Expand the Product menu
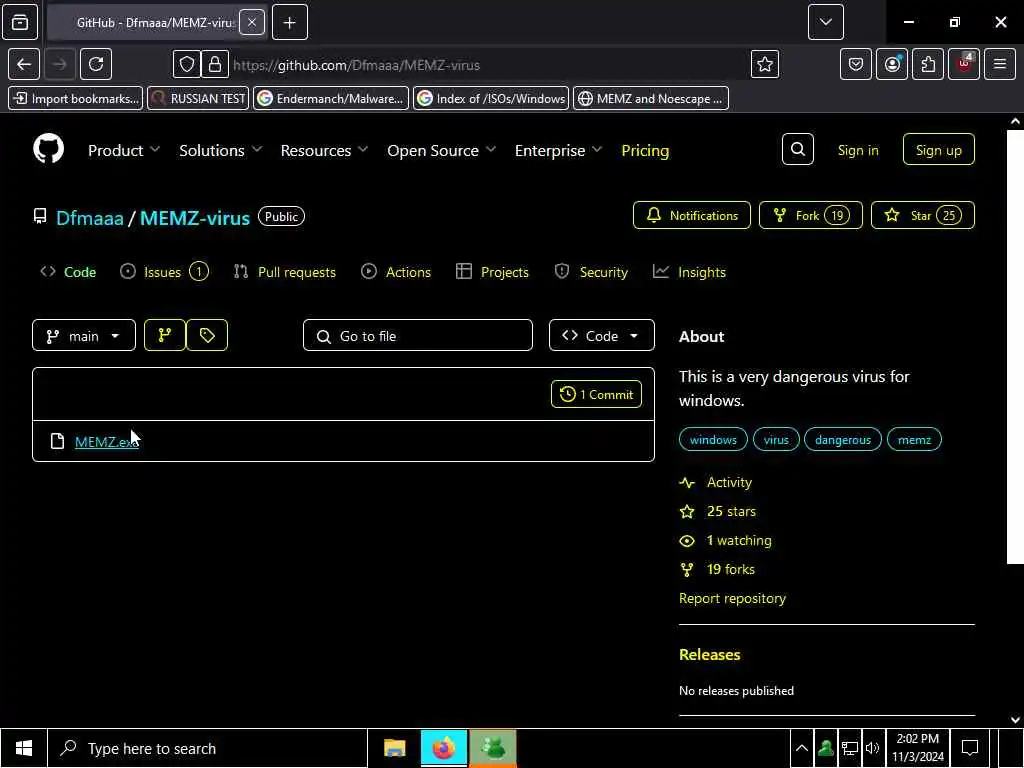Viewport: 1024px width, 768px height. pyautogui.click(x=124, y=150)
